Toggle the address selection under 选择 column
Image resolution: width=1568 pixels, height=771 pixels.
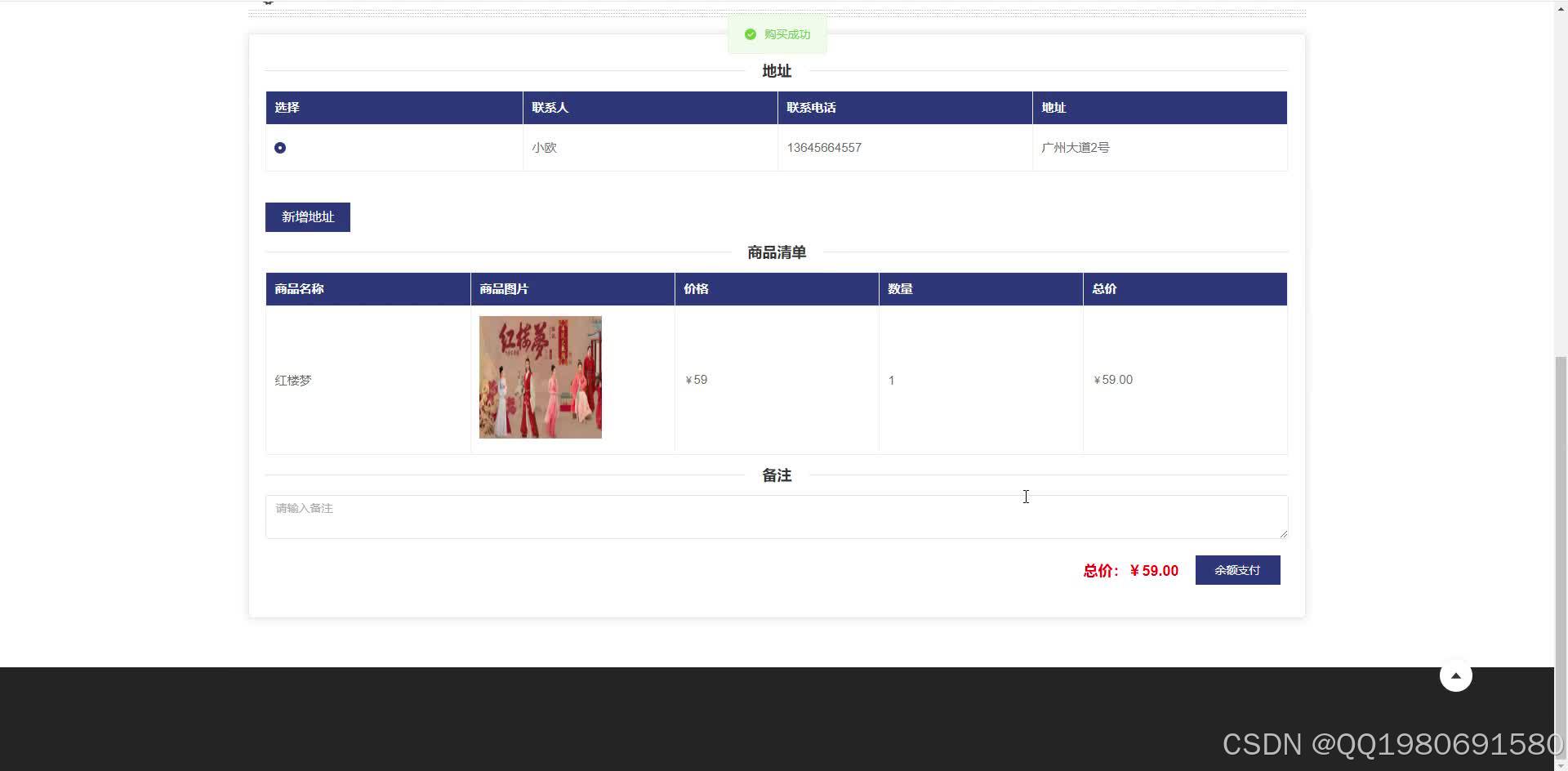(x=280, y=148)
